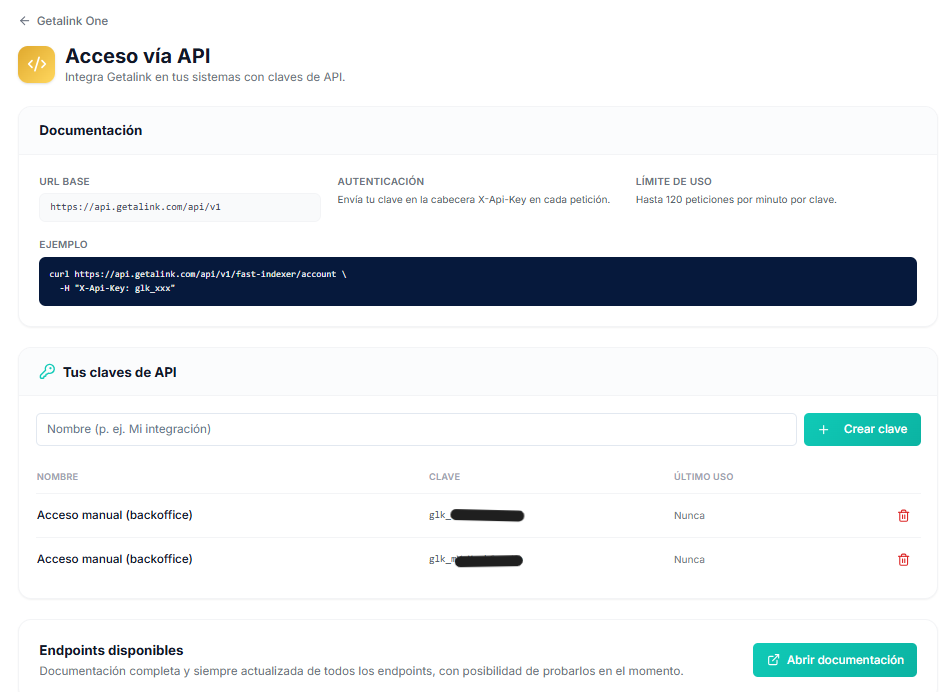
Task: Click the key icon beside Tus claves de API
Action: click(47, 372)
